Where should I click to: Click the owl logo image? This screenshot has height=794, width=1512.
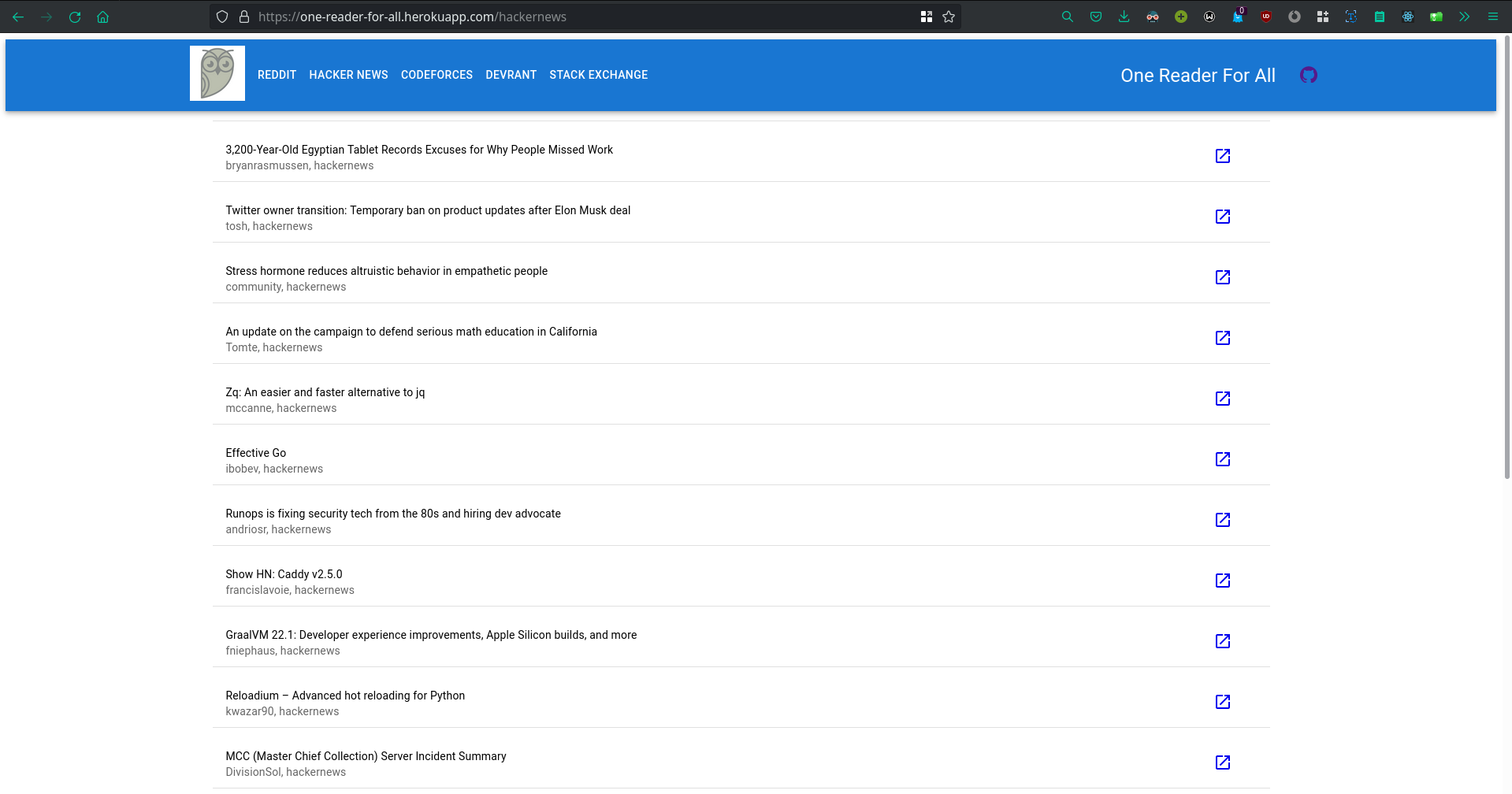tap(217, 73)
